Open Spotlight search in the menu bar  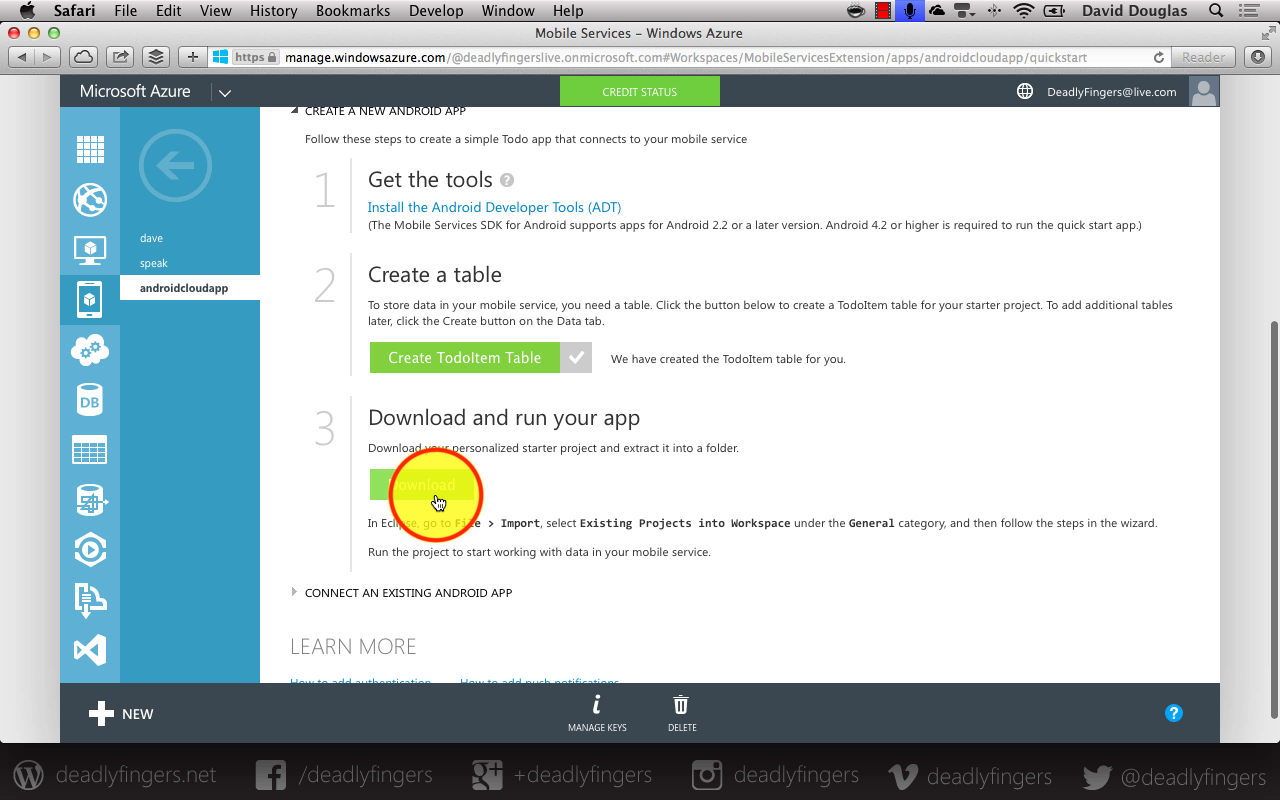coord(1216,11)
